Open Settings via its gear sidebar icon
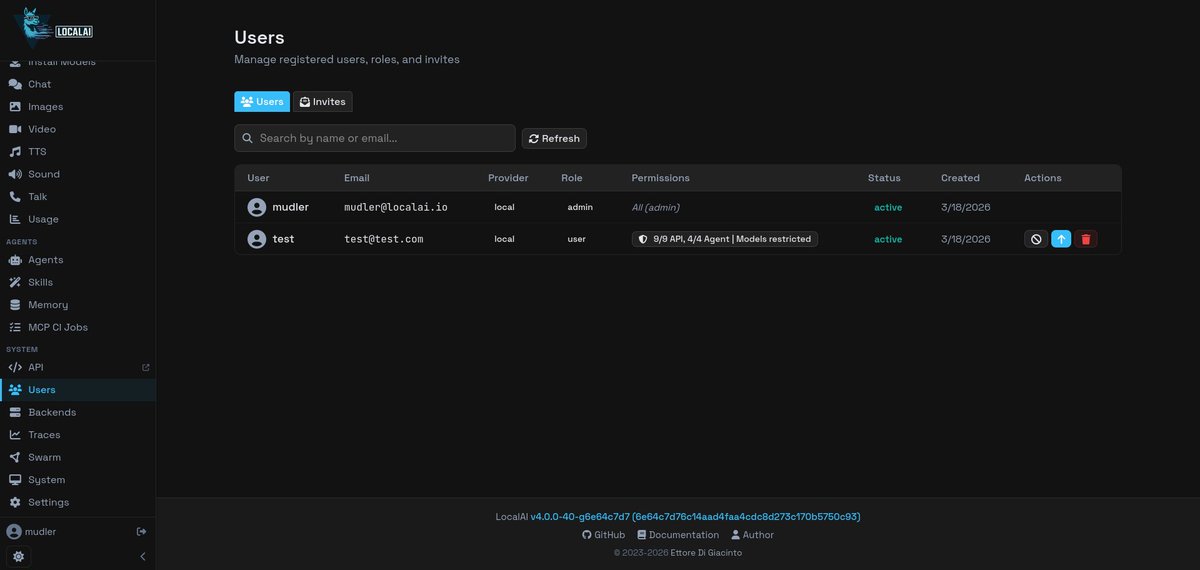The image size is (1200, 570). click(x=15, y=502)
